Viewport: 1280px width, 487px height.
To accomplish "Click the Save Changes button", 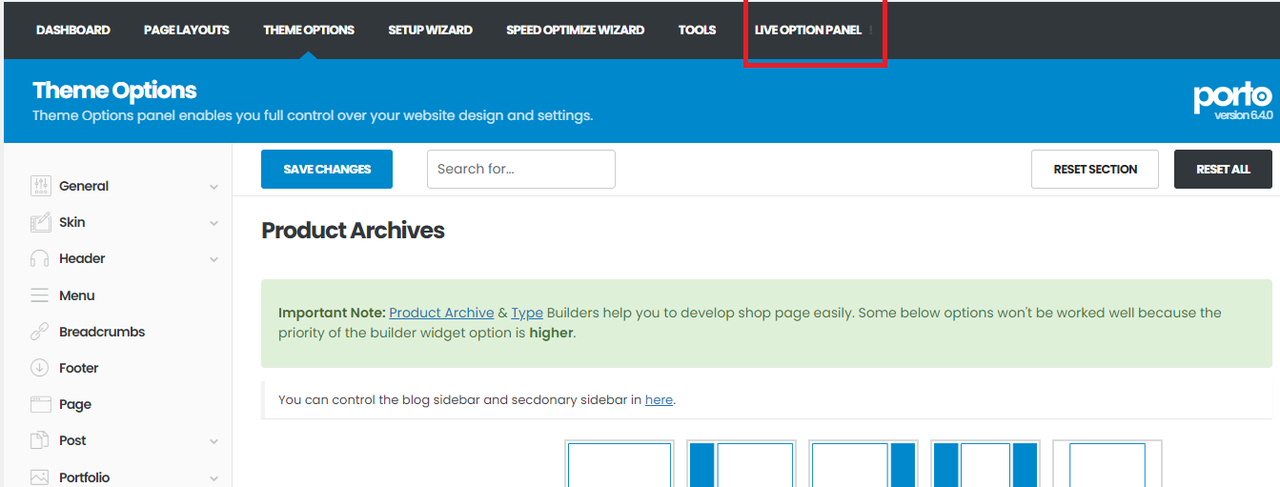I will (x=327, y=169).
